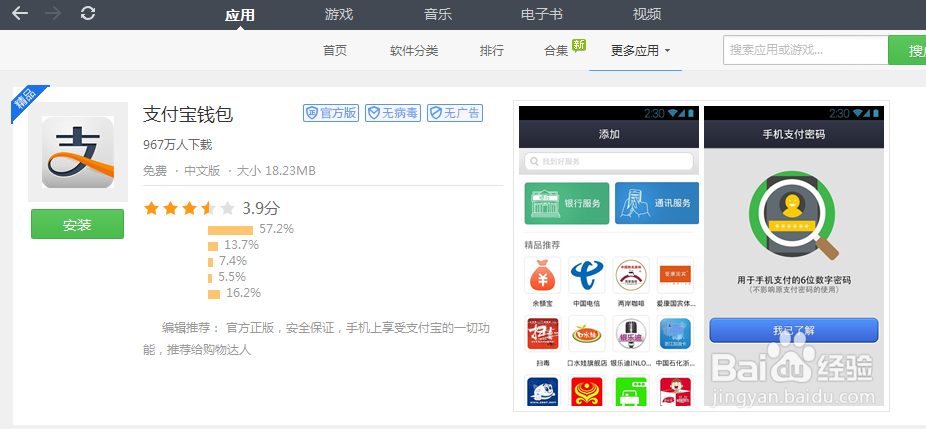Click the forward arrow navigation icon
Image resolution: width=926 pixels, height=429 pixels.
point(53,13)
